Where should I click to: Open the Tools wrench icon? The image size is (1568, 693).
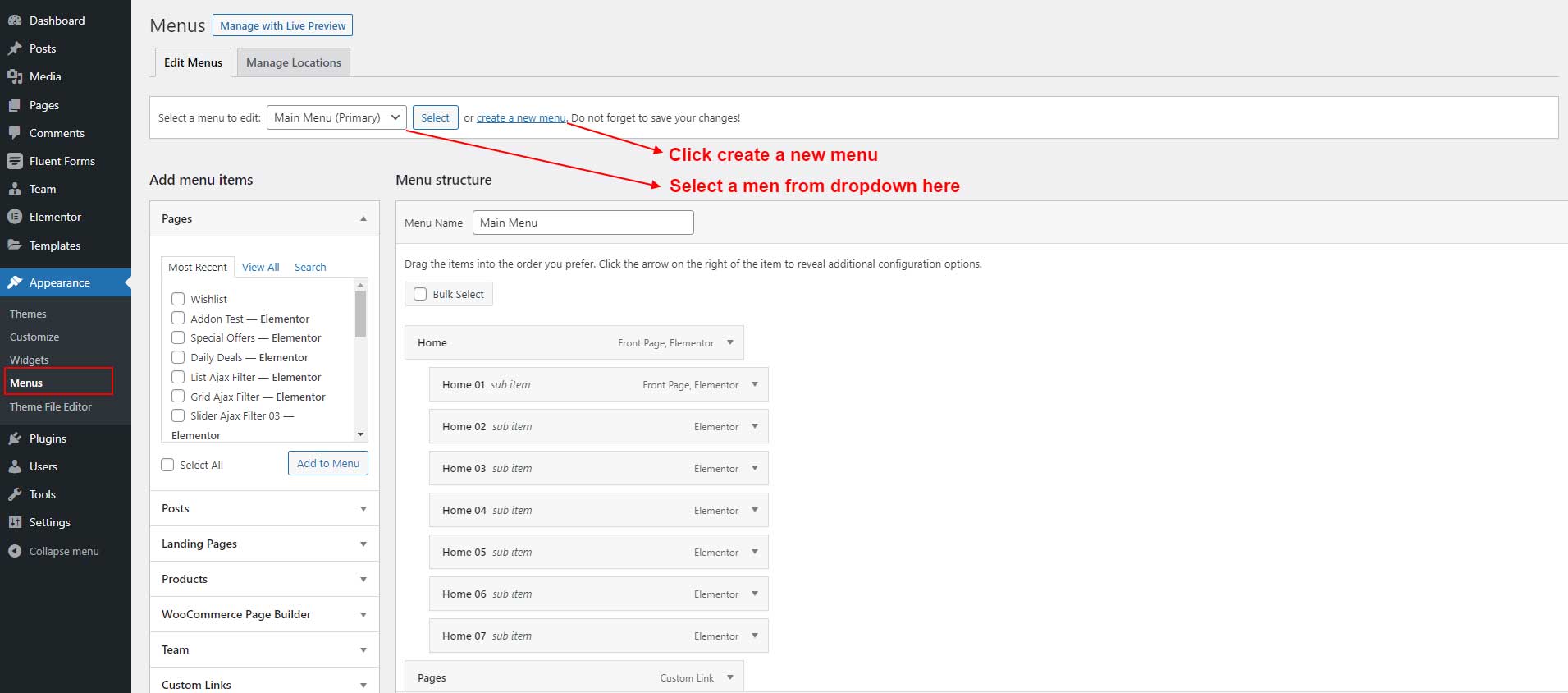point(15,494)
